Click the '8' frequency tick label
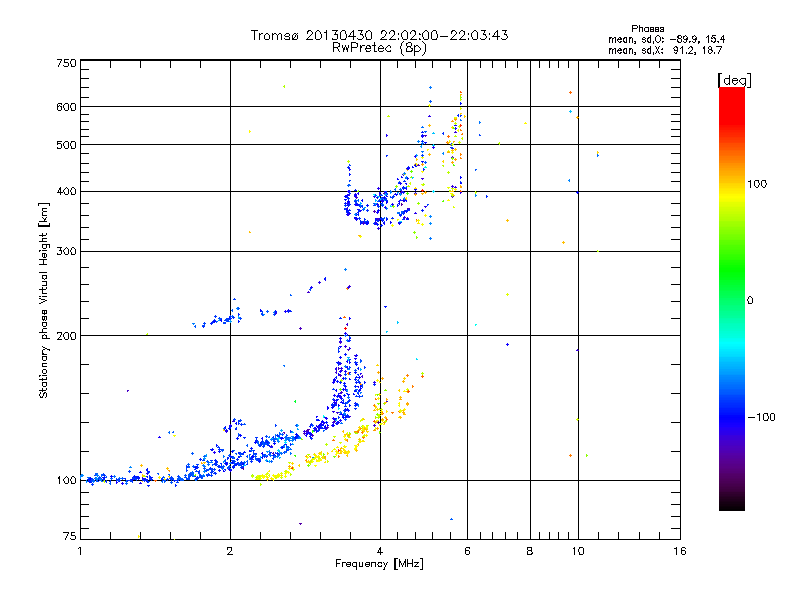800x600 pixels. 530,551
